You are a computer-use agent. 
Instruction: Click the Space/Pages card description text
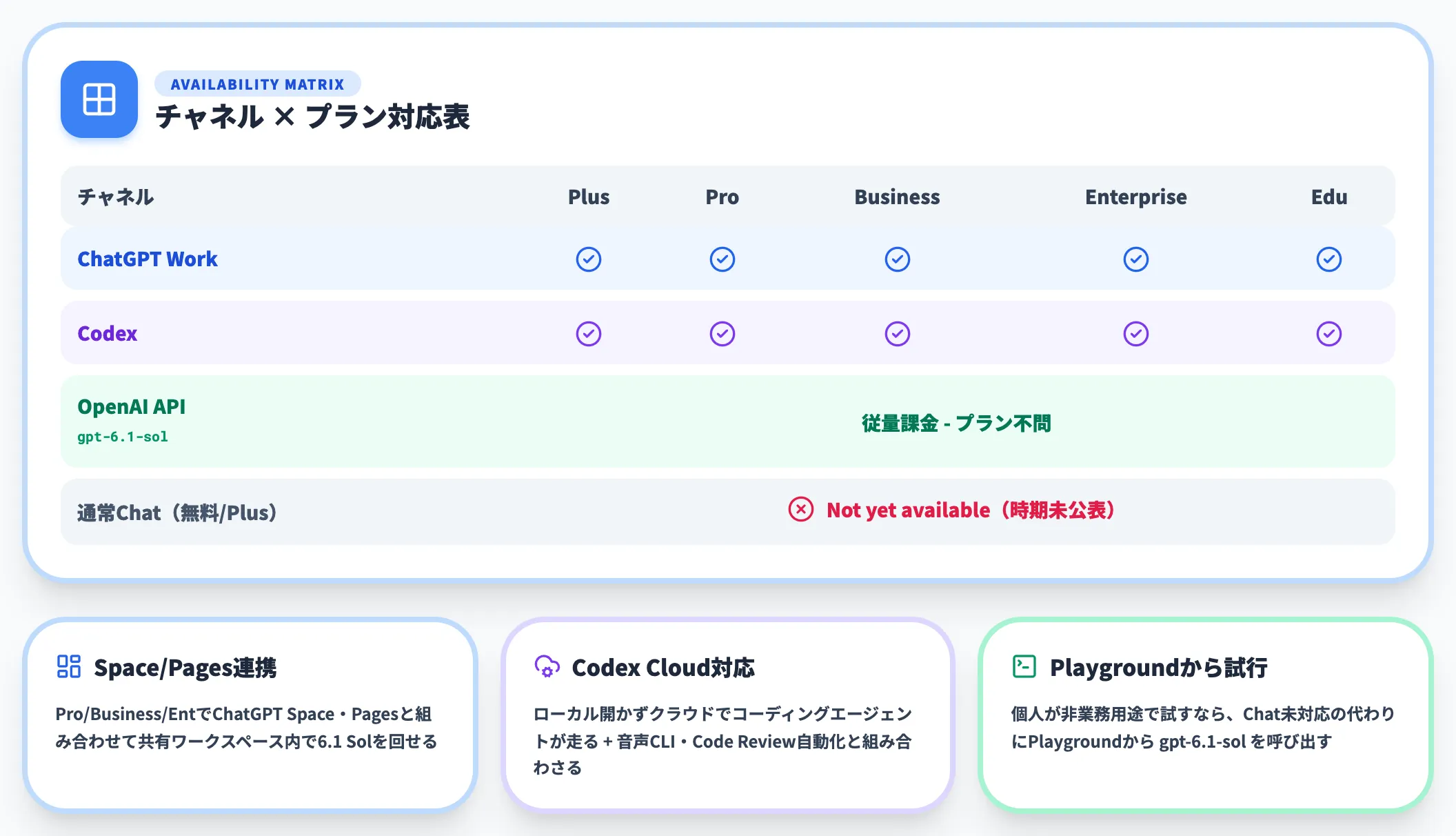click(x=247, y=728)
